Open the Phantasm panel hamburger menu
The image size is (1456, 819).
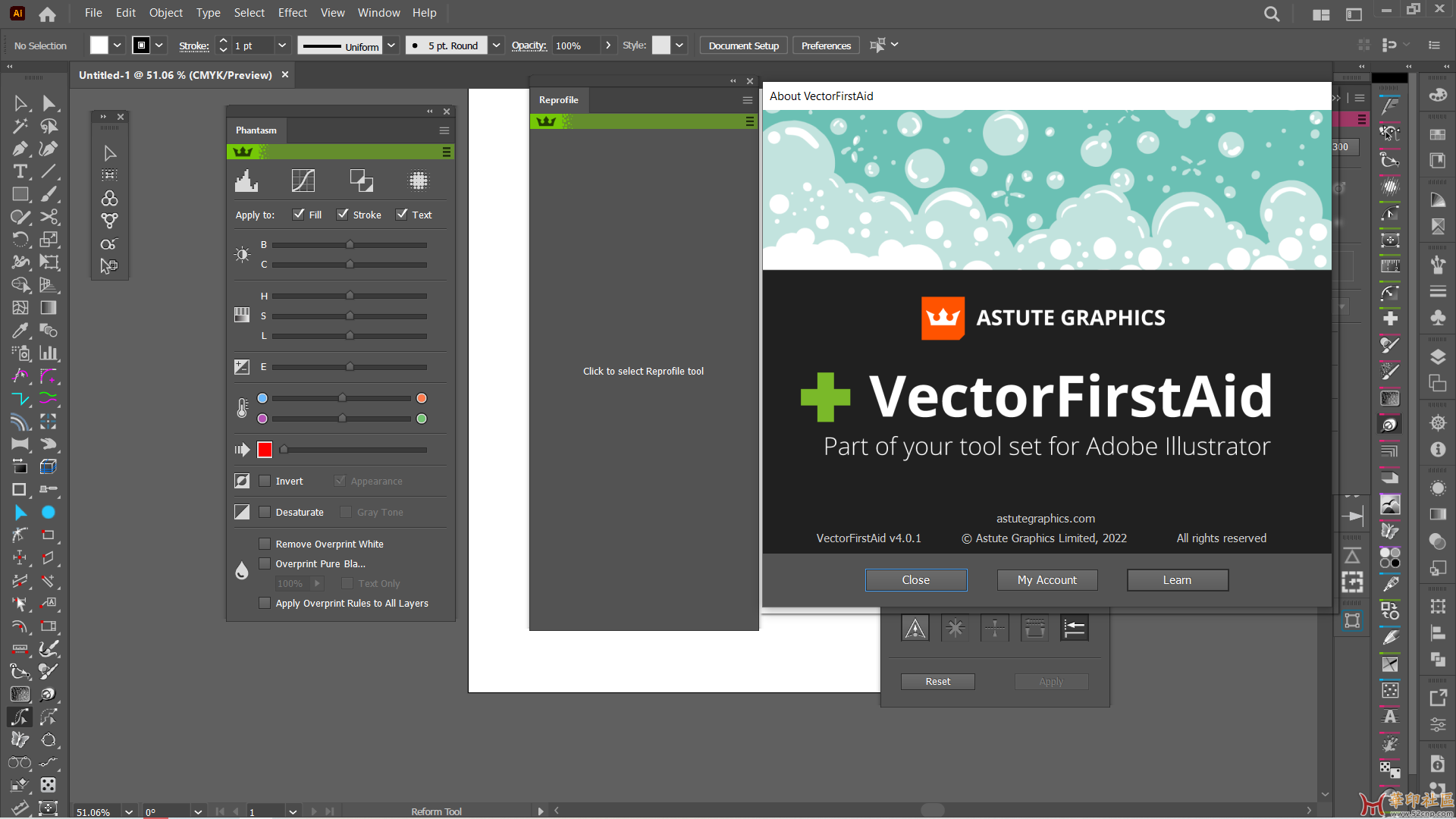[x=444, y=130]
